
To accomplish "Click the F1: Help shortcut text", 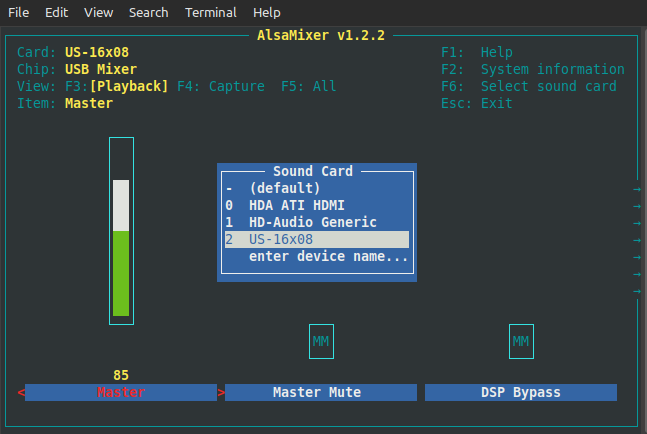I will [x=477, y=52].
